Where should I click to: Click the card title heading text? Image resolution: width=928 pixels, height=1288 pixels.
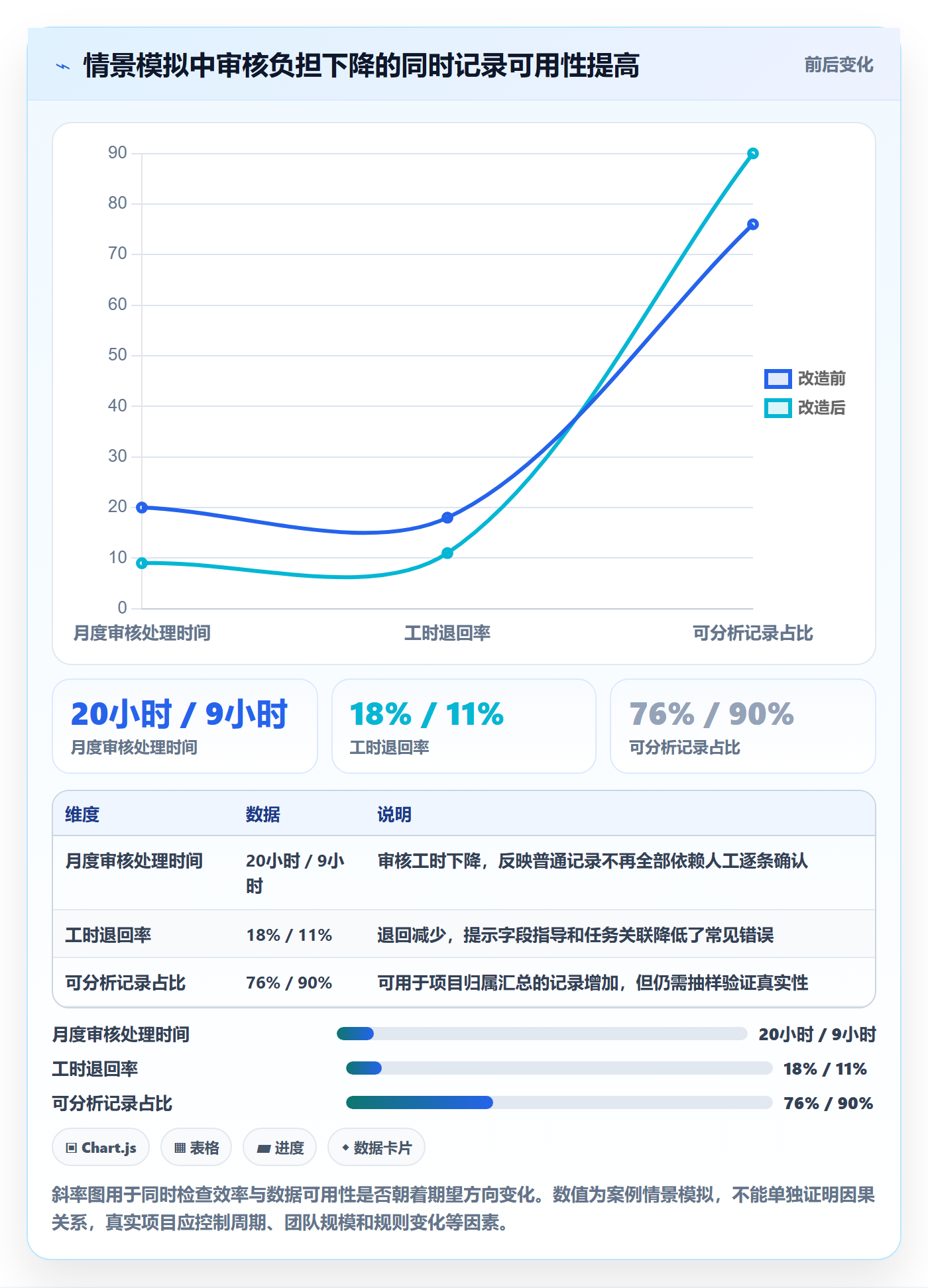click(x=361, y=66)
